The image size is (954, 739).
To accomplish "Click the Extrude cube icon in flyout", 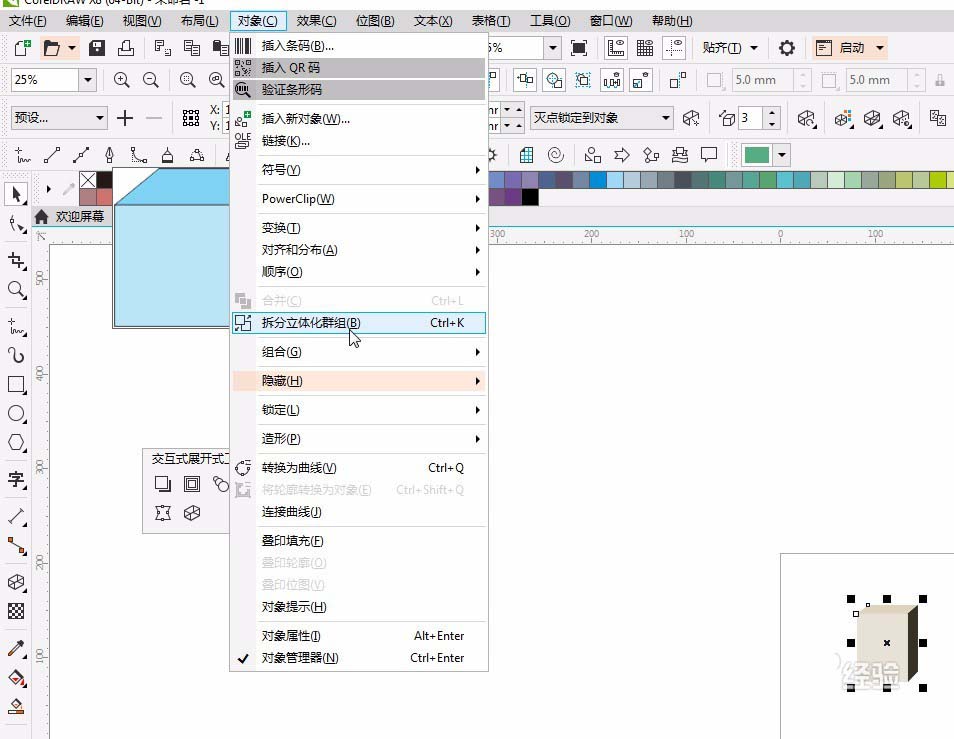I will (192, 513).
